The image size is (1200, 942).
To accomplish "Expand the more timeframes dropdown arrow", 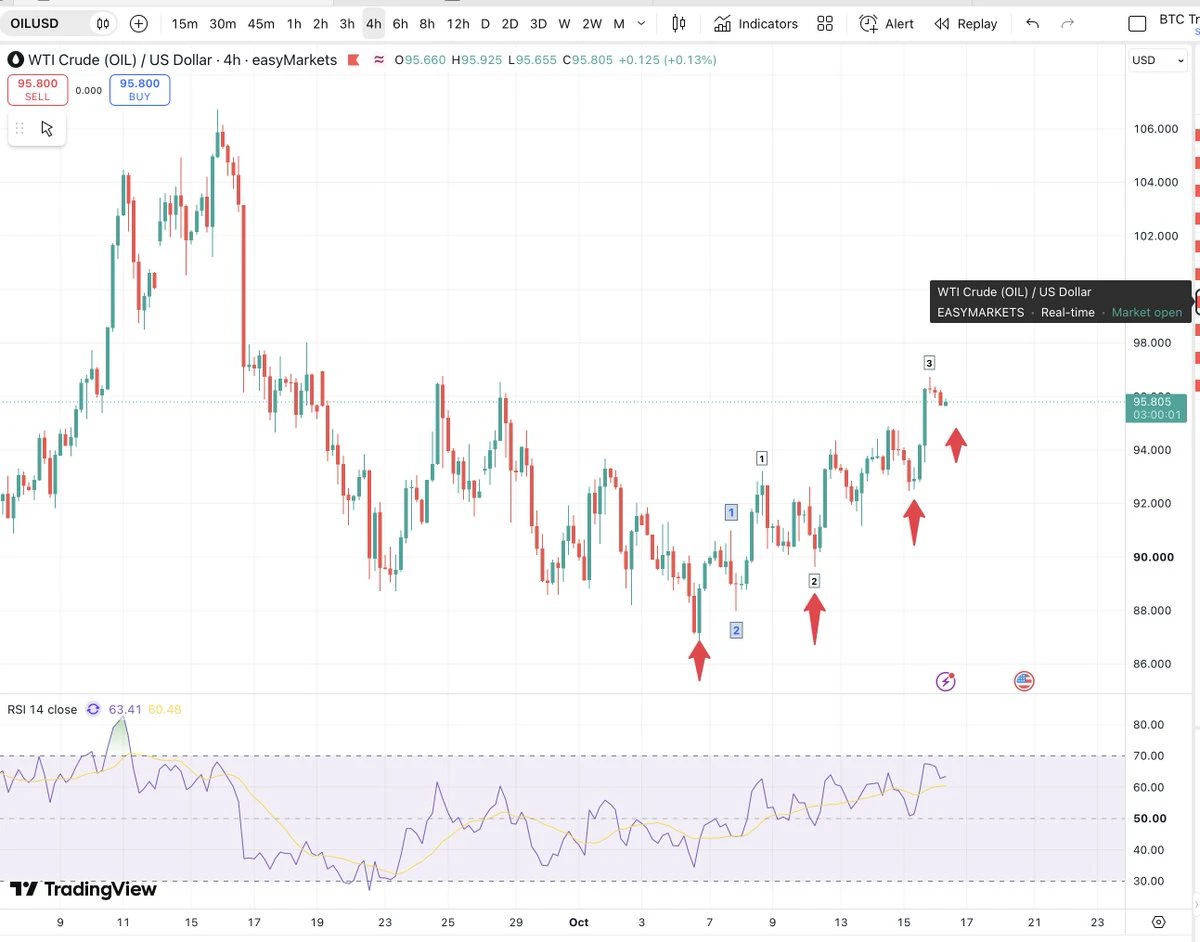I will 641,23.
